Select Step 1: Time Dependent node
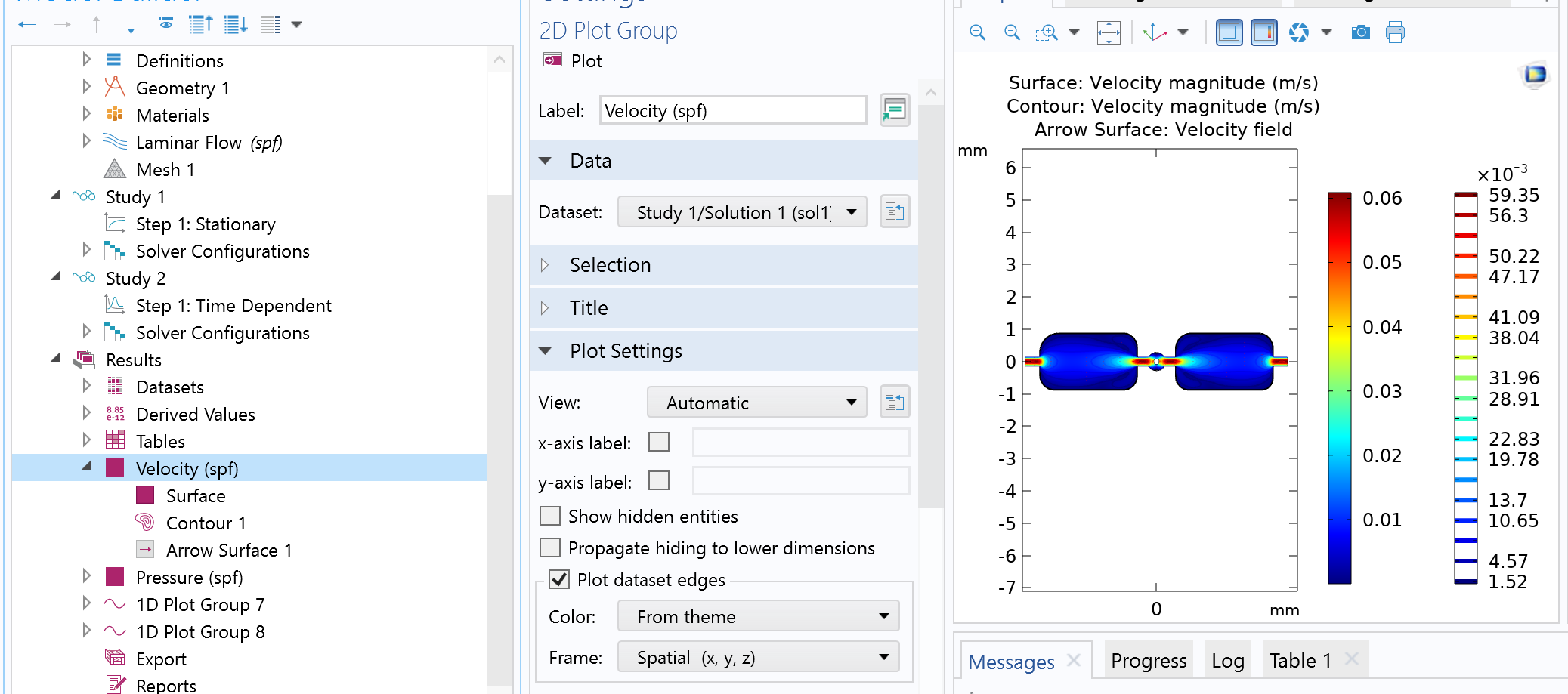1568x694 pixels. pyautogui.click(x=233, y=306)
